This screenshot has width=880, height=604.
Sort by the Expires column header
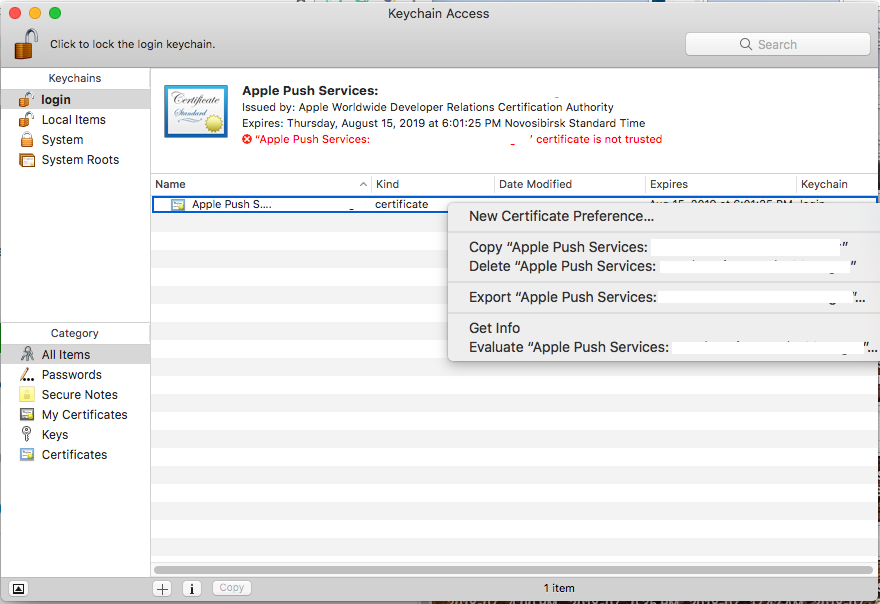coord(721,184)
